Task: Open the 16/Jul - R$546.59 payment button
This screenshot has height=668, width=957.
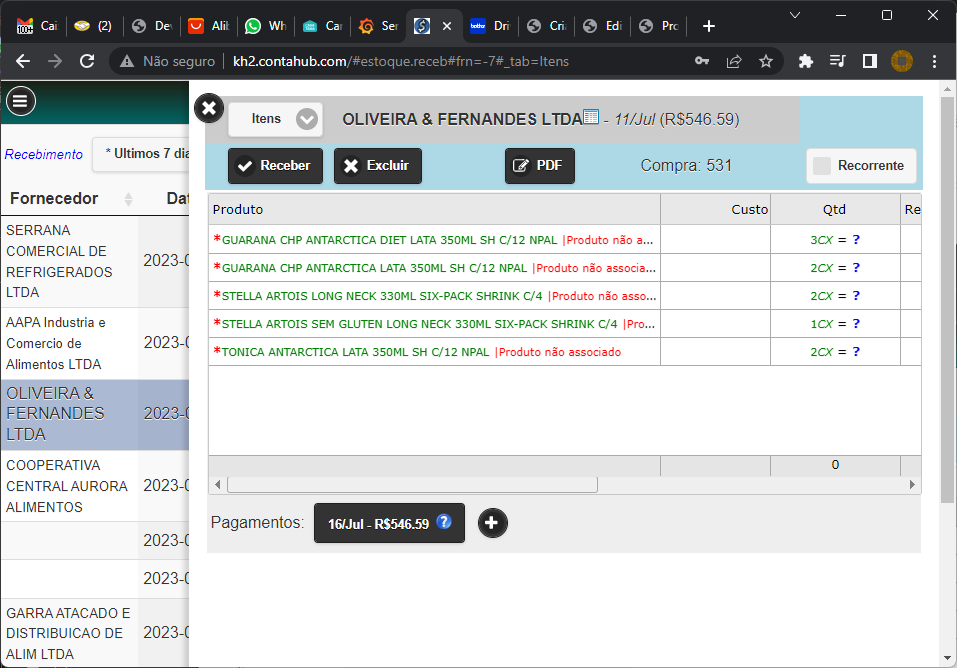Action: 389,523
